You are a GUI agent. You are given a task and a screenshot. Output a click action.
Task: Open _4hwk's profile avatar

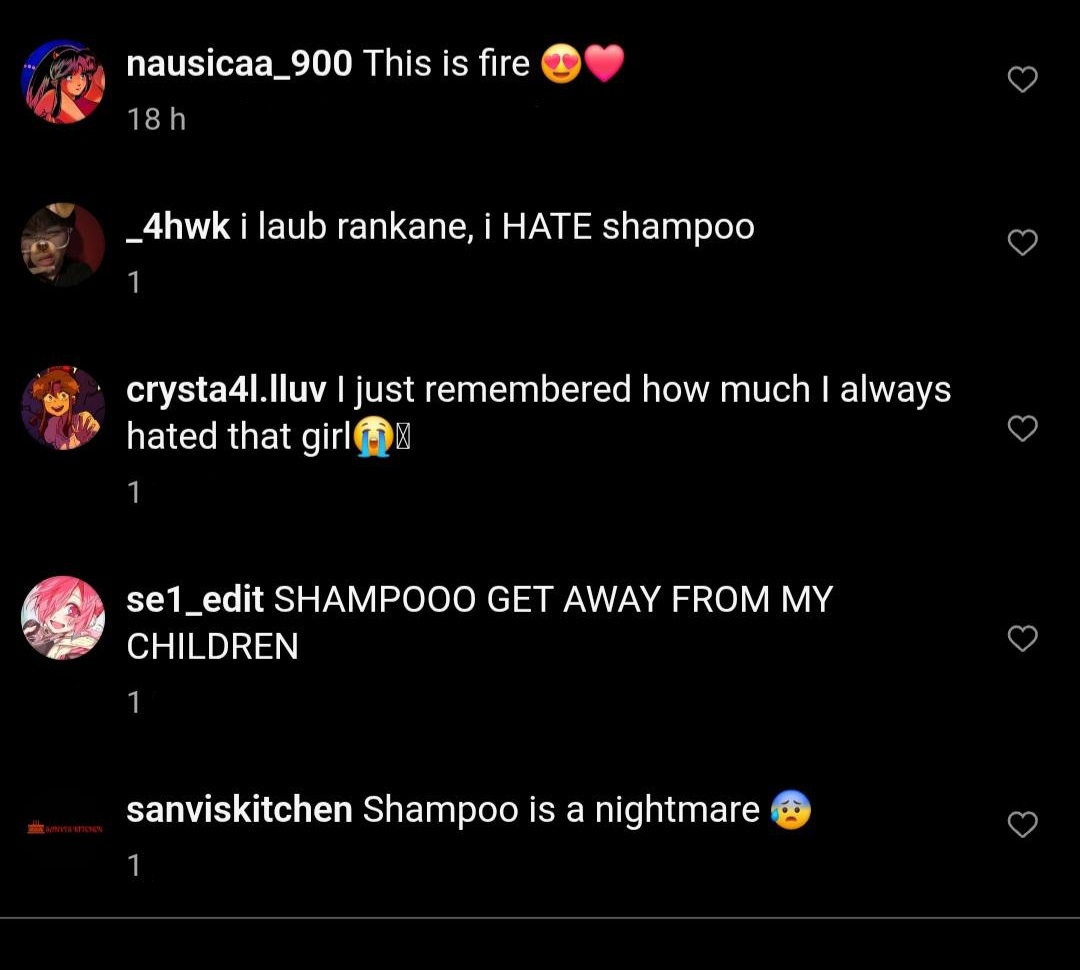[x=63, y=245]
